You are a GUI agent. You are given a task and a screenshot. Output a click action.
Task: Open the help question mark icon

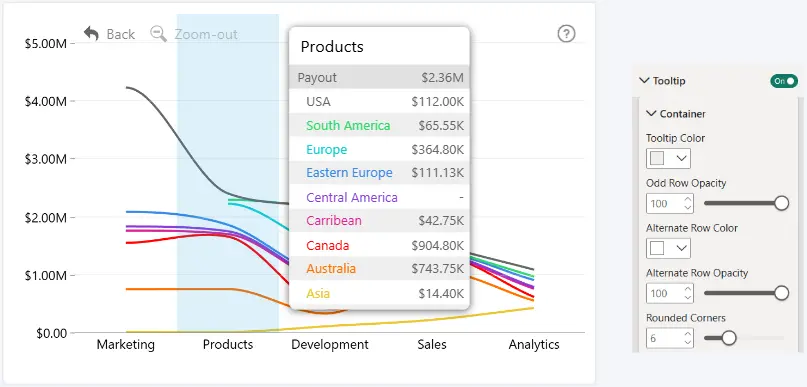click(566, 34)
